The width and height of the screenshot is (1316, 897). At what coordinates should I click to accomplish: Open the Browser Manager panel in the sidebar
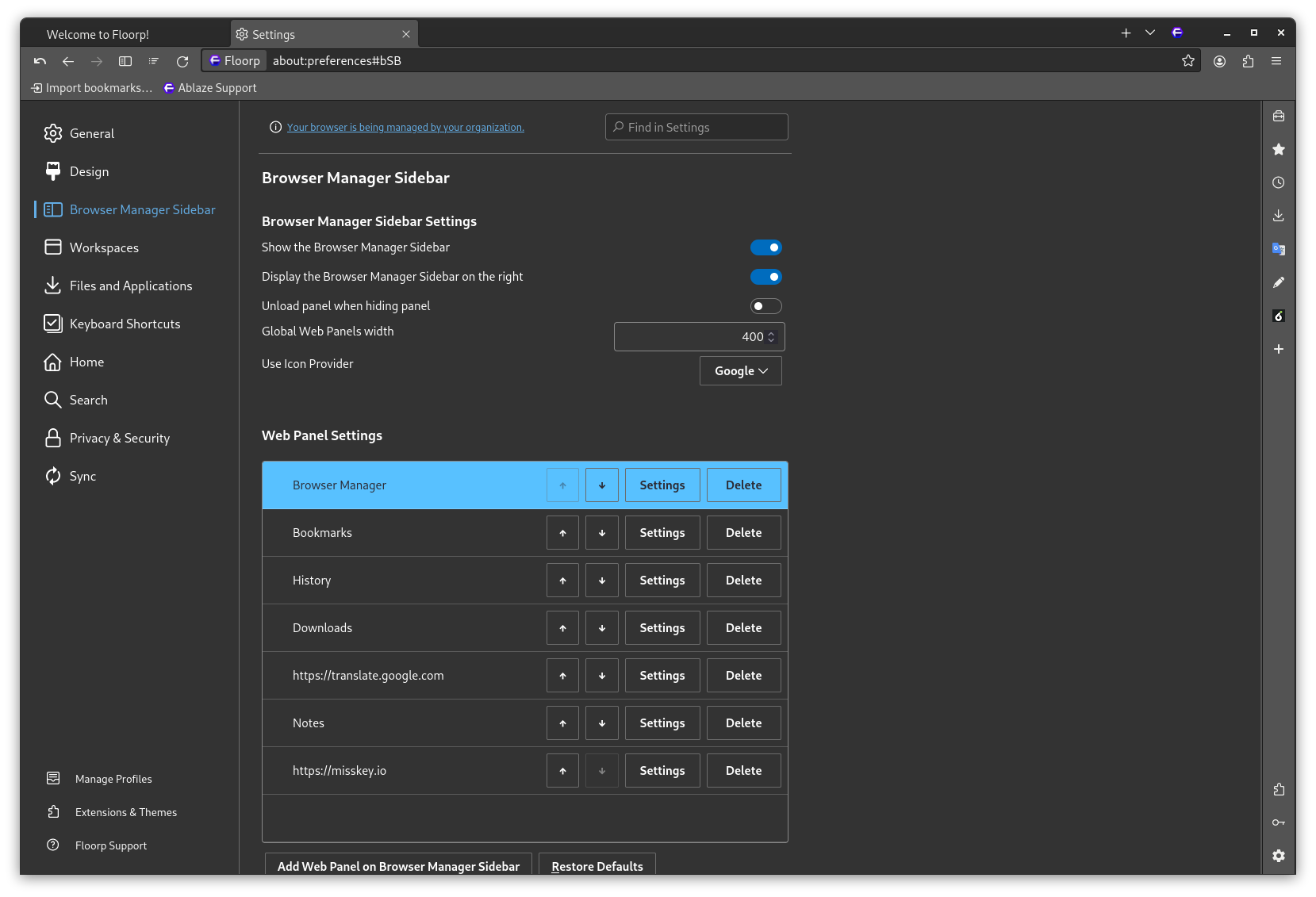click(x=1279, y=116)
